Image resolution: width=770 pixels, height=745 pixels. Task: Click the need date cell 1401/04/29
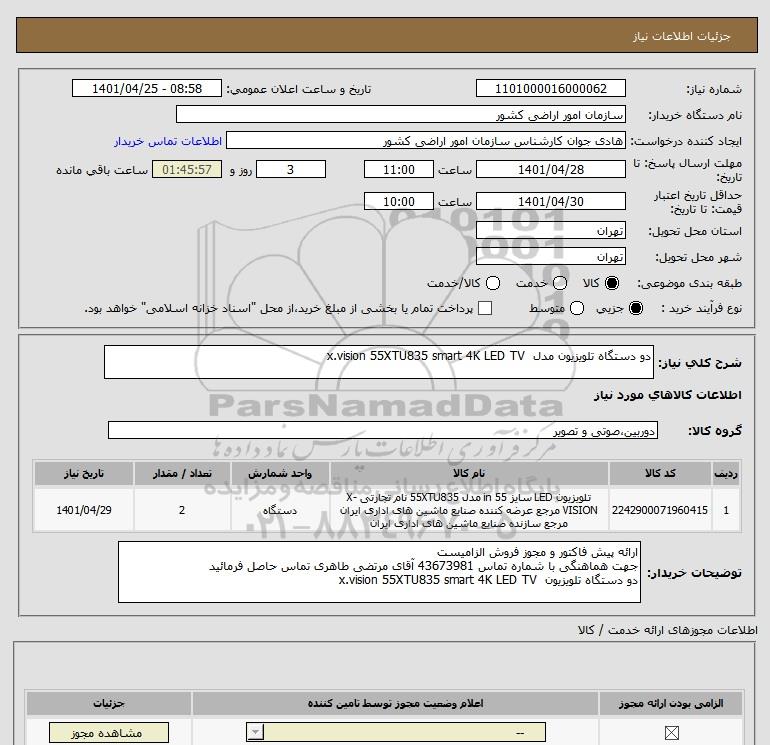click(83, 510)
